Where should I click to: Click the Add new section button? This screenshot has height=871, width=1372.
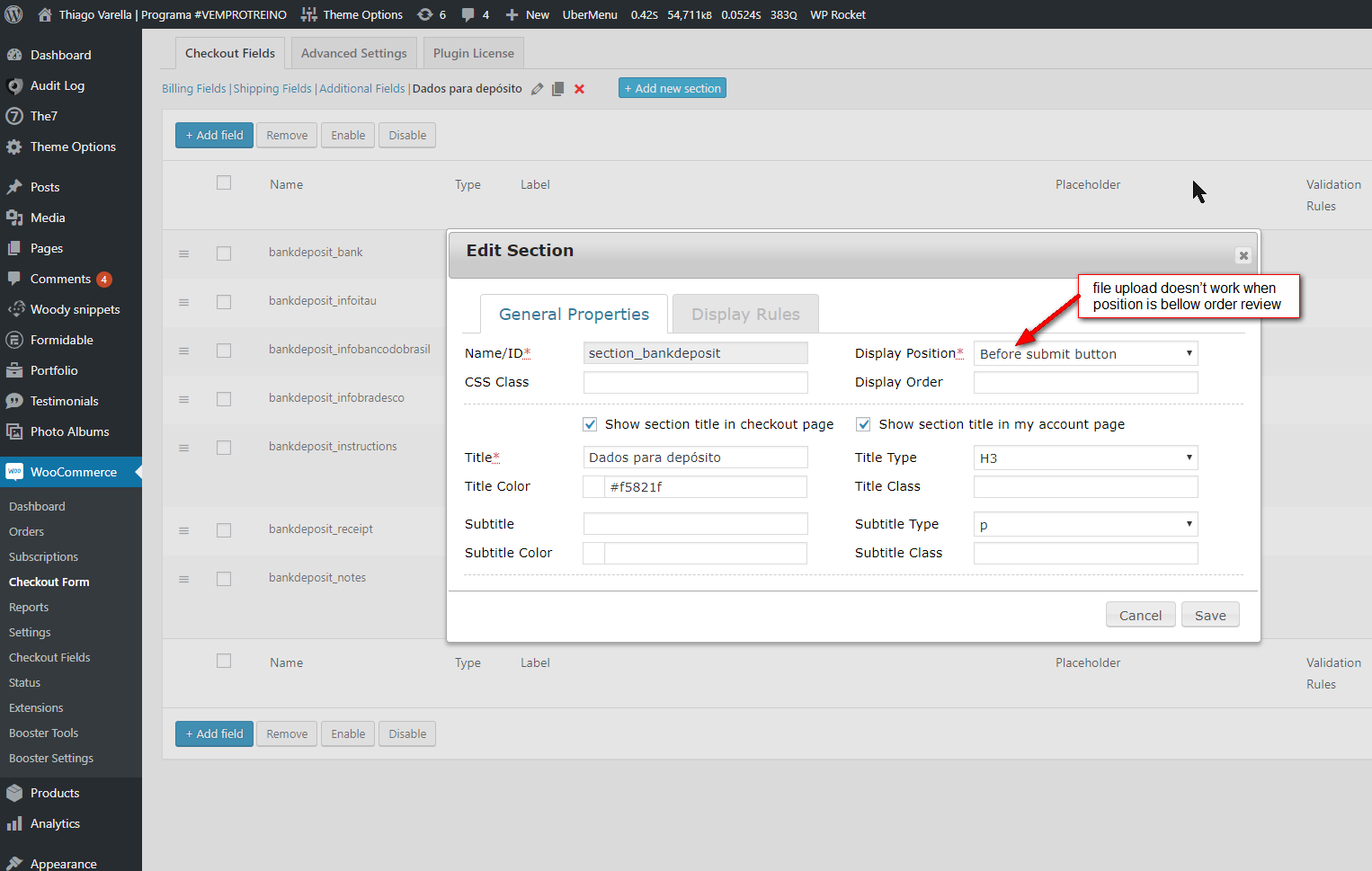tap(672, 88)
